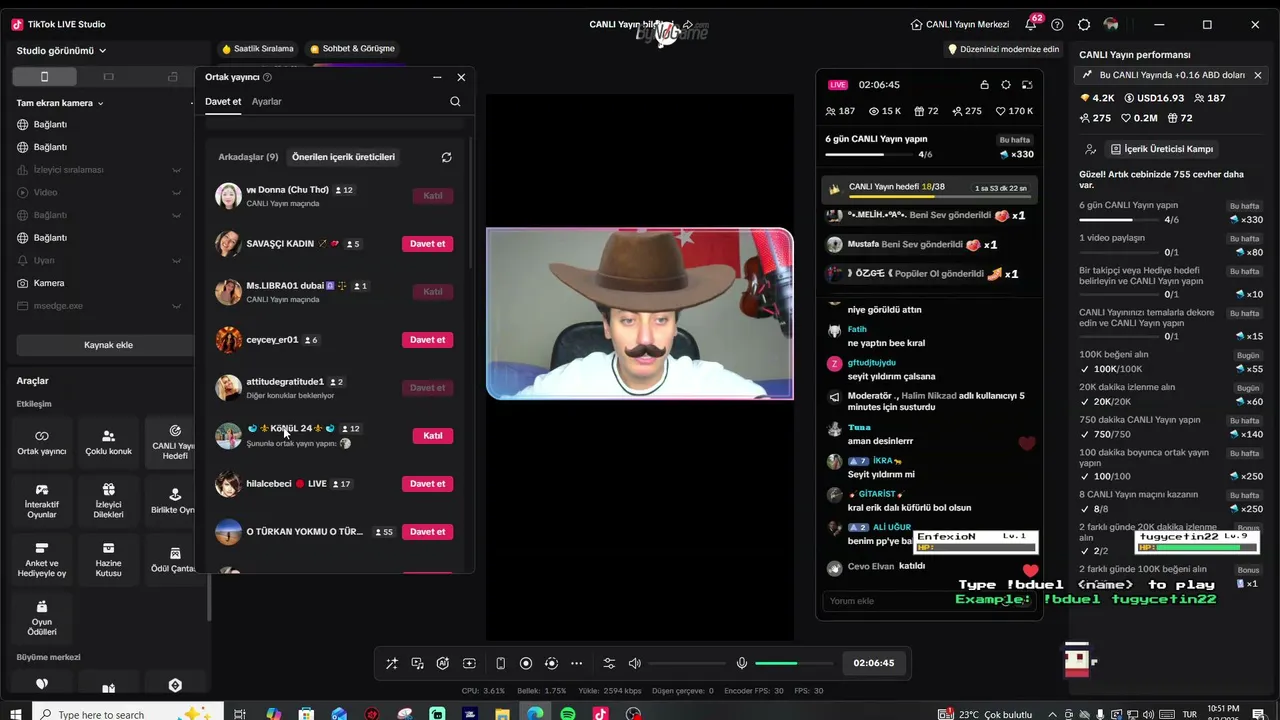Open the help question mark in title bar
Screen dimensions: 1280x720
[1057, 24]
